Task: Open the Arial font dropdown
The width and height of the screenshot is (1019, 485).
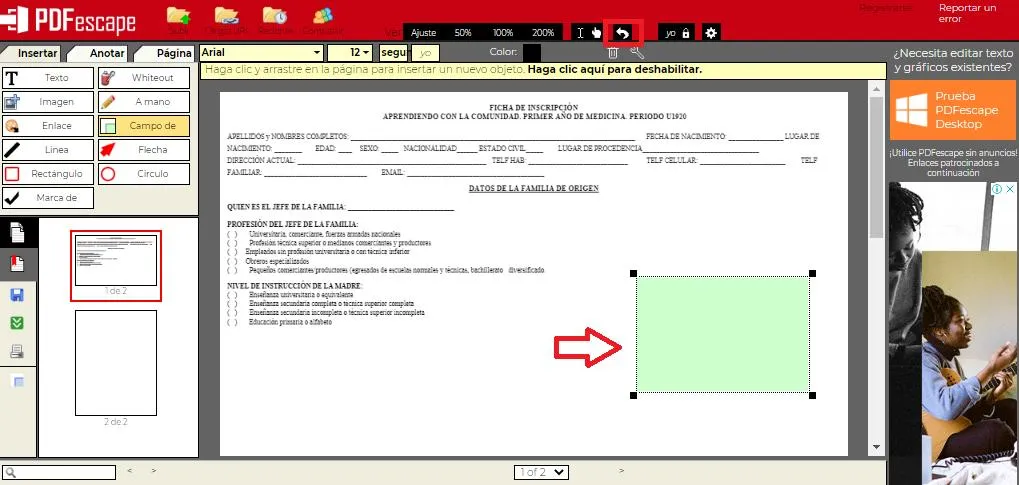Action: [260, 52]
